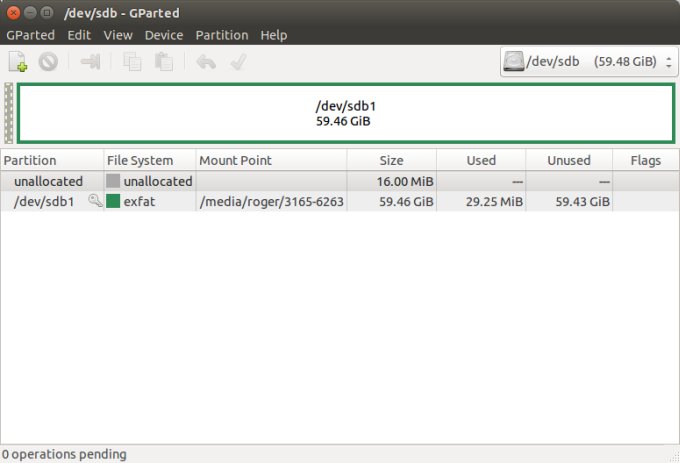Click the Apply all operations checkmark
Image resolution: width=680 pixels, height=463 pixels.
238,62
